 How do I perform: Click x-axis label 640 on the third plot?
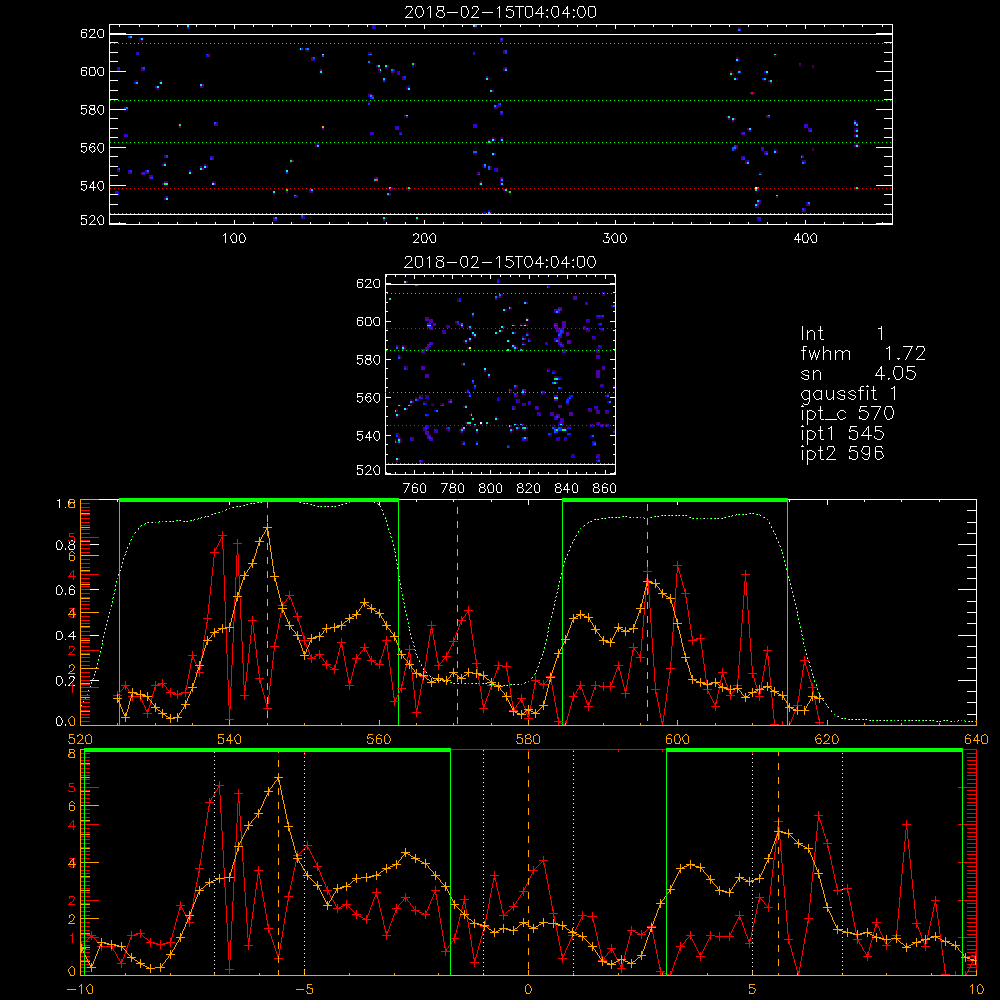click(x=976, y=739)
